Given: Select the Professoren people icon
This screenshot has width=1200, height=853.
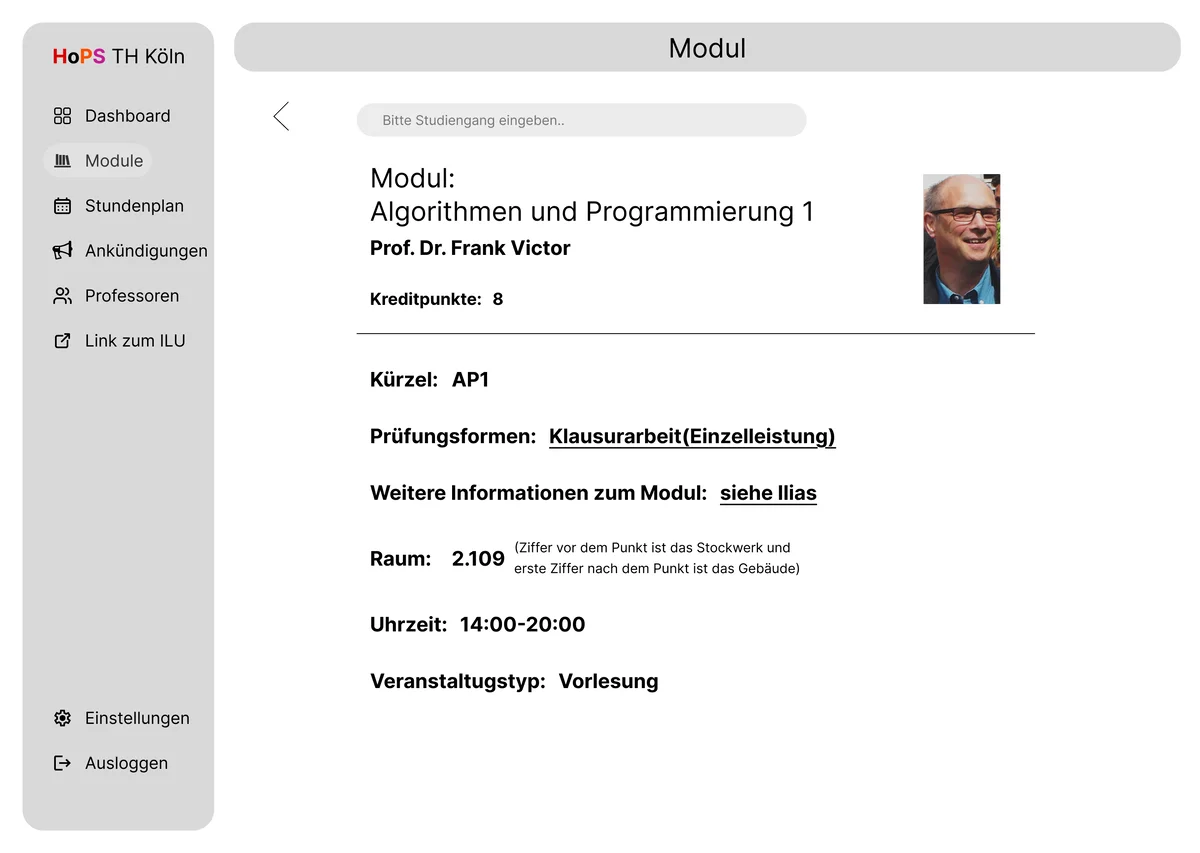Looking at the screenshot, I should (62, 296).
